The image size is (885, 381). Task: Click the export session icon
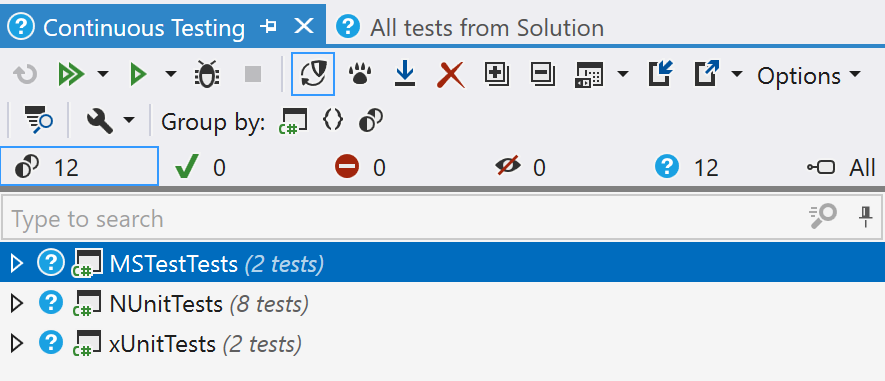(x=707, y=74)
